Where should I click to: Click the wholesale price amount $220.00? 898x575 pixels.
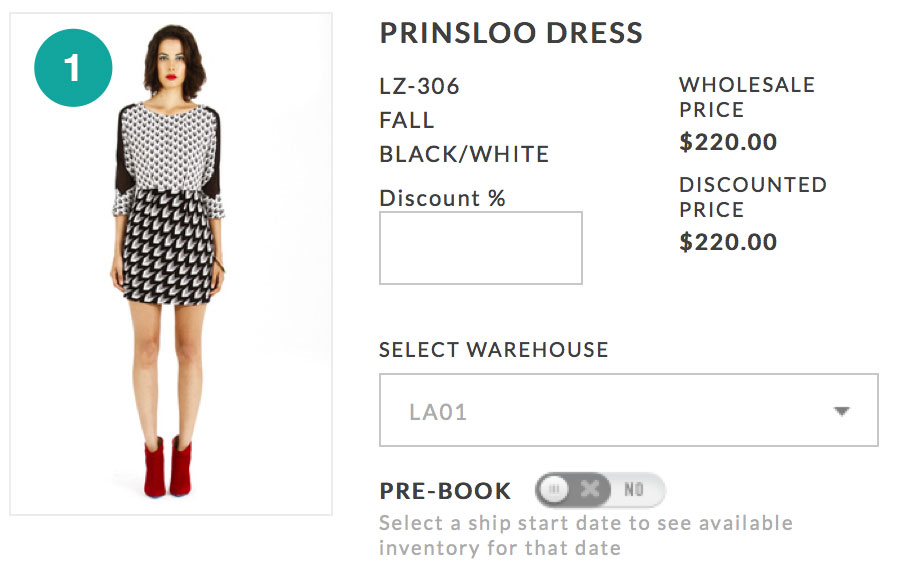pyautogui.click(x=728, y=142)
